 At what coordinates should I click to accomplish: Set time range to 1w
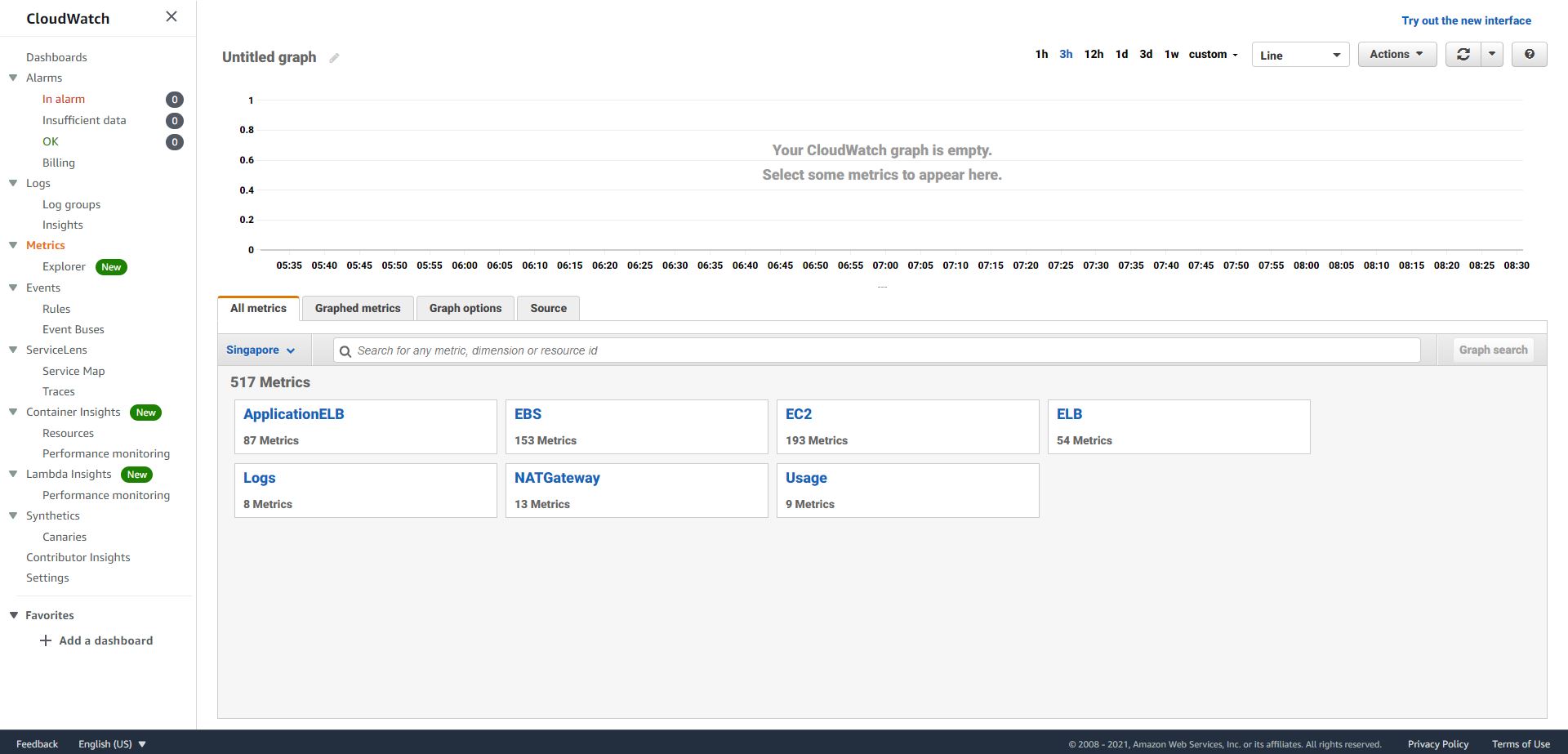(x=1171, y=55)
